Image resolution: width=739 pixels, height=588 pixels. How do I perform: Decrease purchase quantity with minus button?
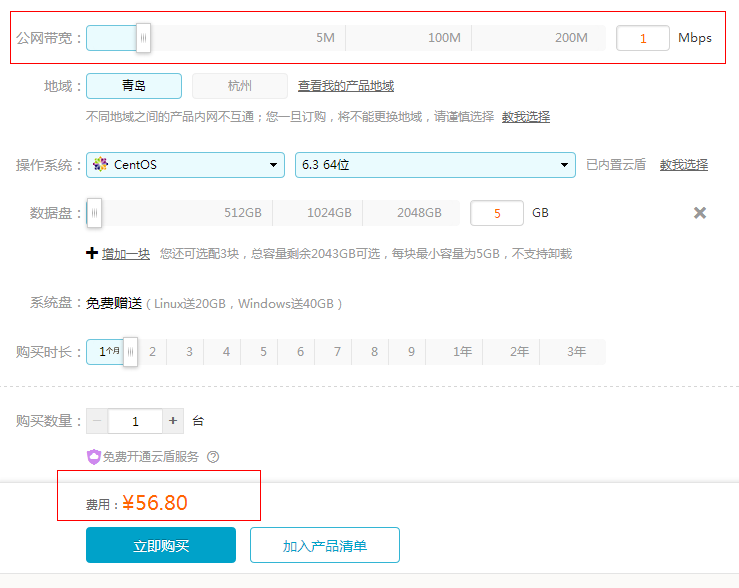click(97, 421)
